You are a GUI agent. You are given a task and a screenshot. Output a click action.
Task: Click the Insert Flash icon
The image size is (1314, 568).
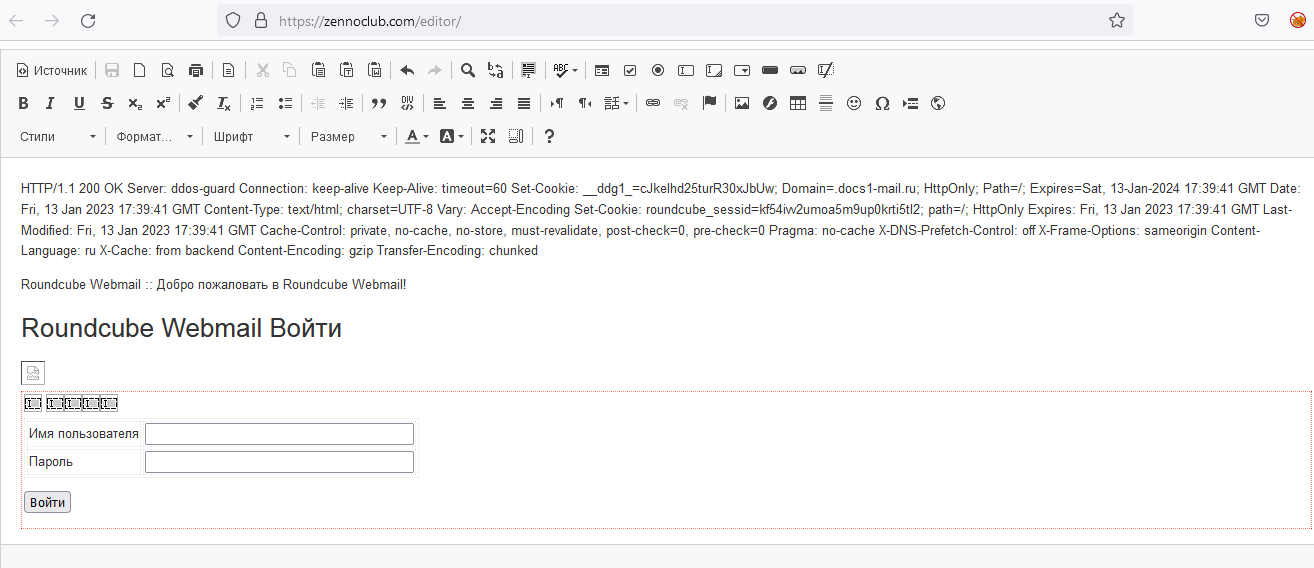click(770, 103)
